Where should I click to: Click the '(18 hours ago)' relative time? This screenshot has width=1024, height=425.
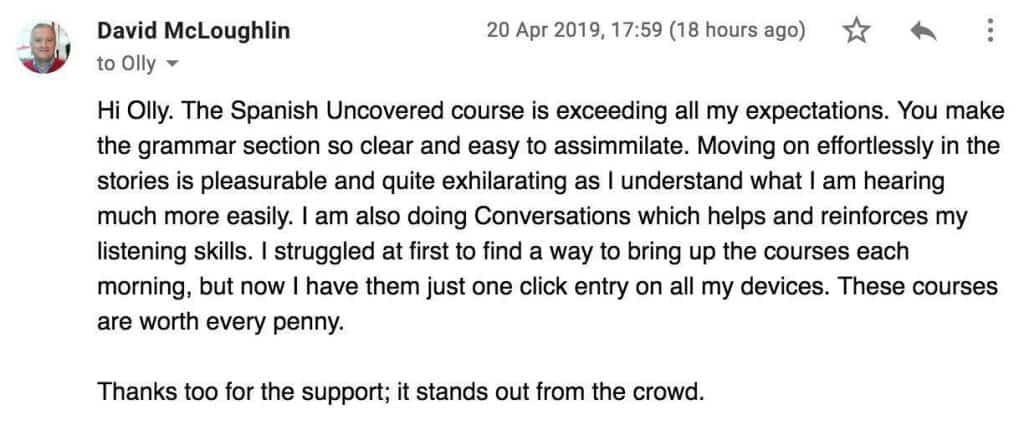pyautogui.click(x=737, y=31)
